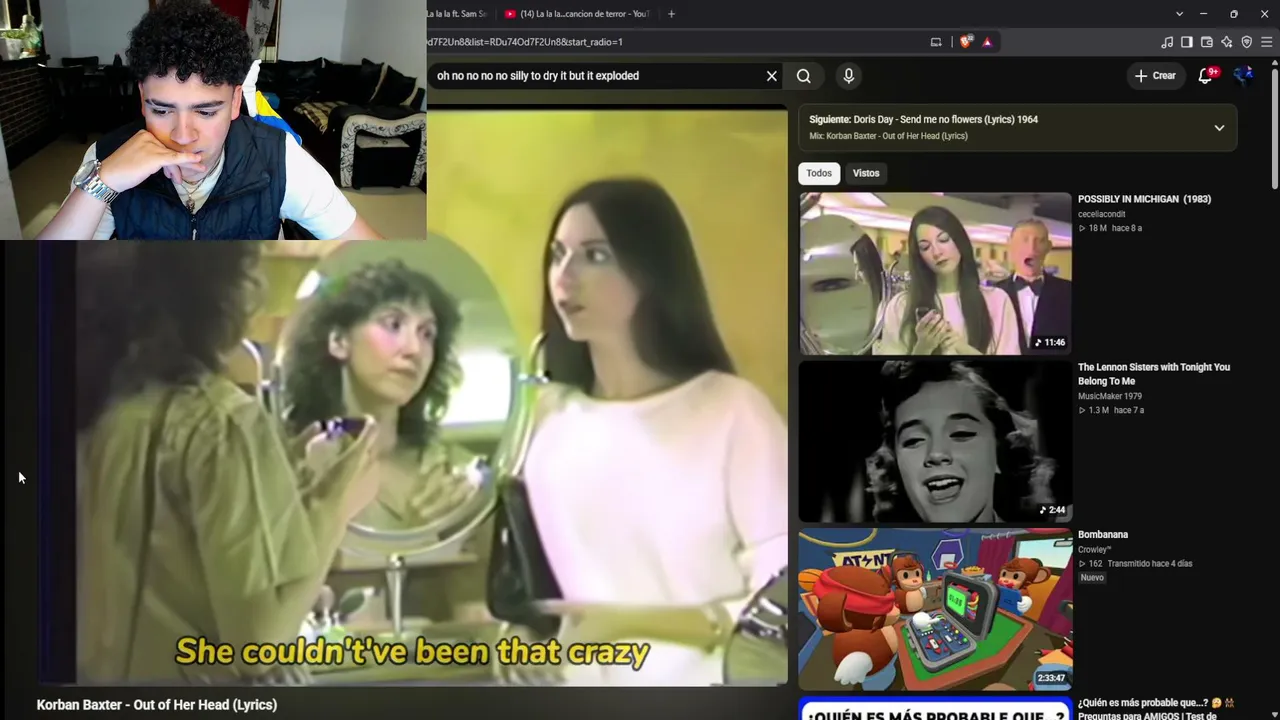The width and height of the screenshot is (1280, 720).
Task: Click the YouTube search magnifier button
Action: coord(803,76)
